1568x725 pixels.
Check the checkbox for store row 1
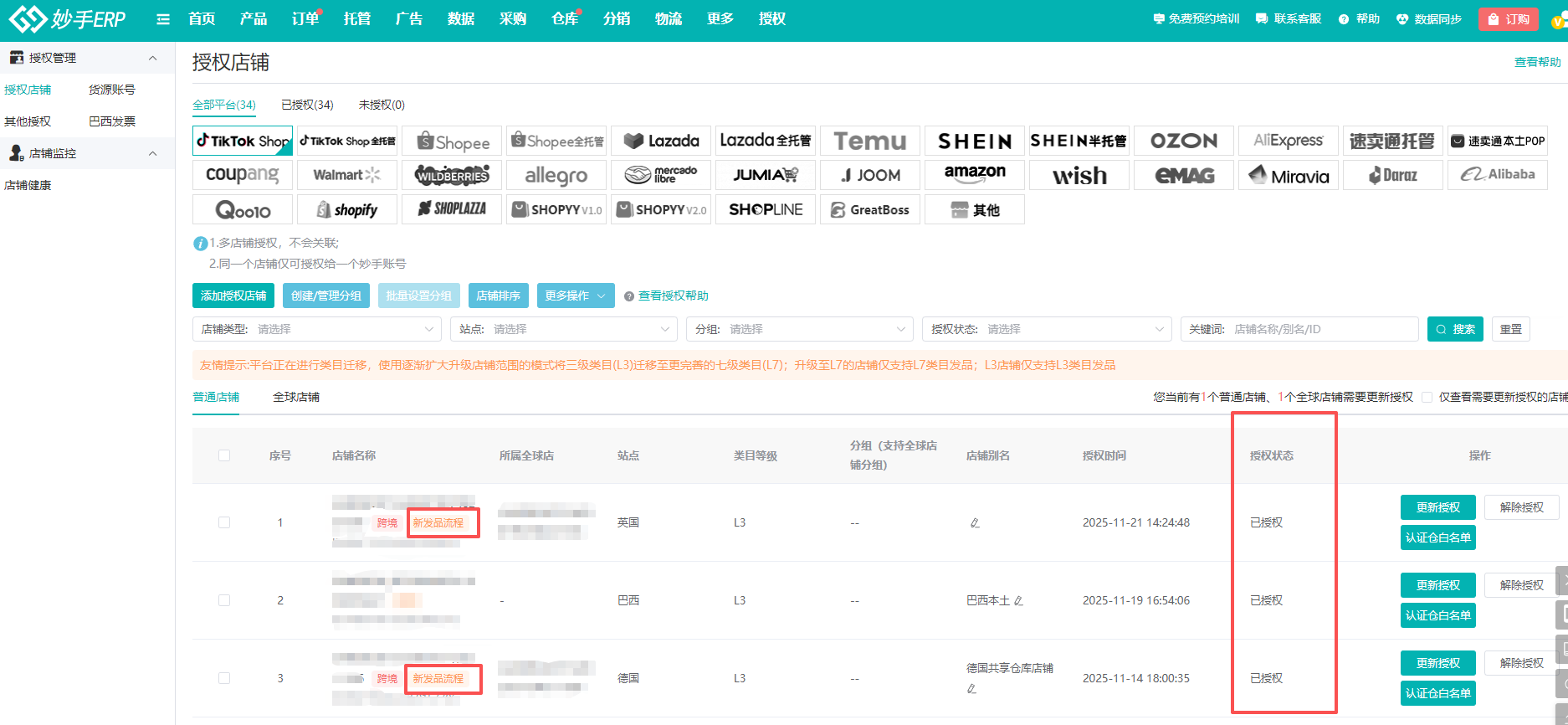tap(224, 522)
